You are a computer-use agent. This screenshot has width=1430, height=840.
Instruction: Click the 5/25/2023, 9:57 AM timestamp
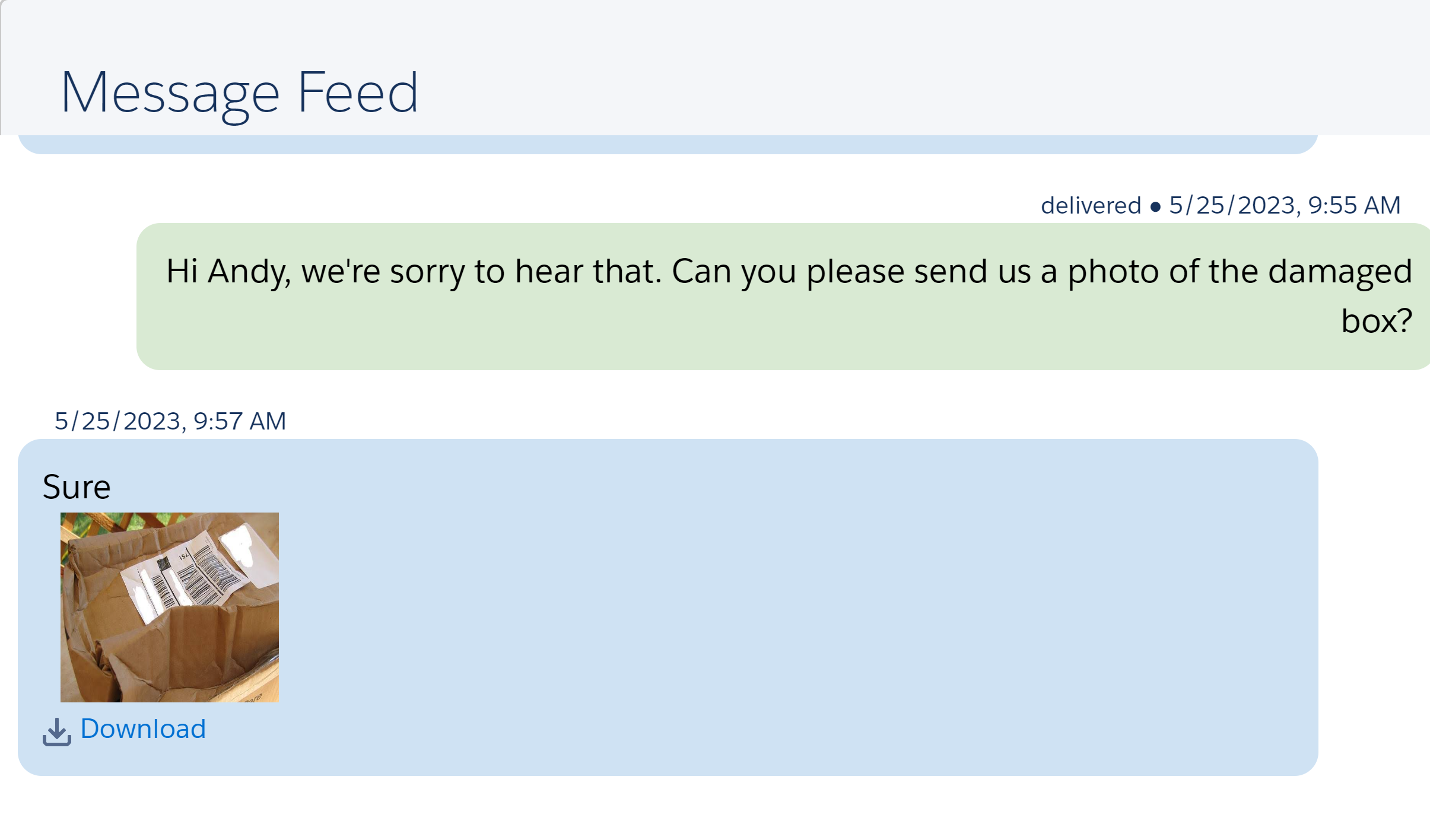tap(170, 422)
